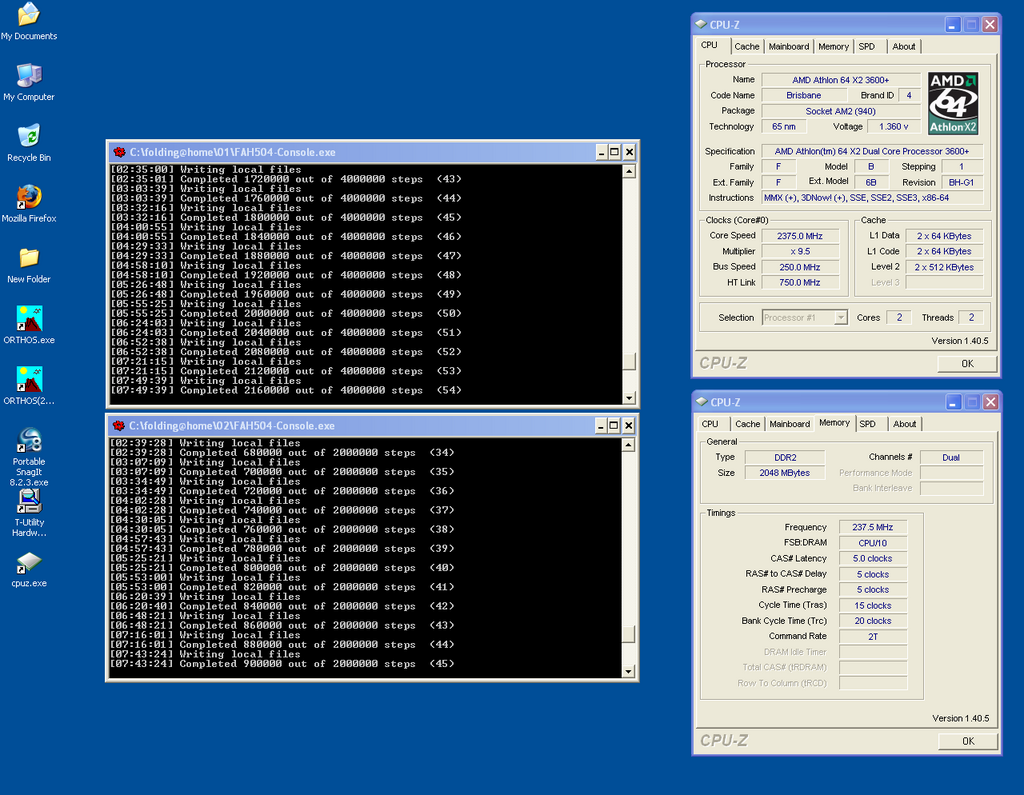Expand the Processor #1 selection dropdown
Screen dimensions: 1024x795
click(x=840, y=318)
